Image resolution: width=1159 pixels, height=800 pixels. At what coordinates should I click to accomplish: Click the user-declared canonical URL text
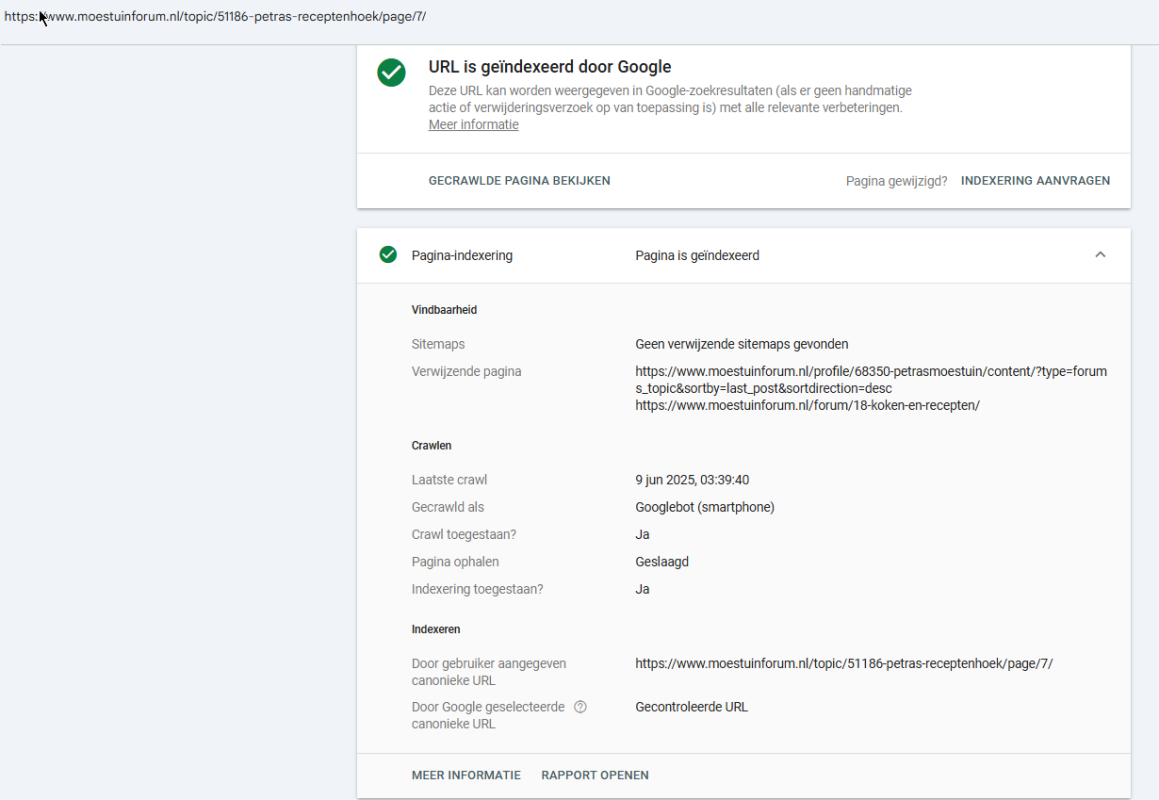coord(843,663)
